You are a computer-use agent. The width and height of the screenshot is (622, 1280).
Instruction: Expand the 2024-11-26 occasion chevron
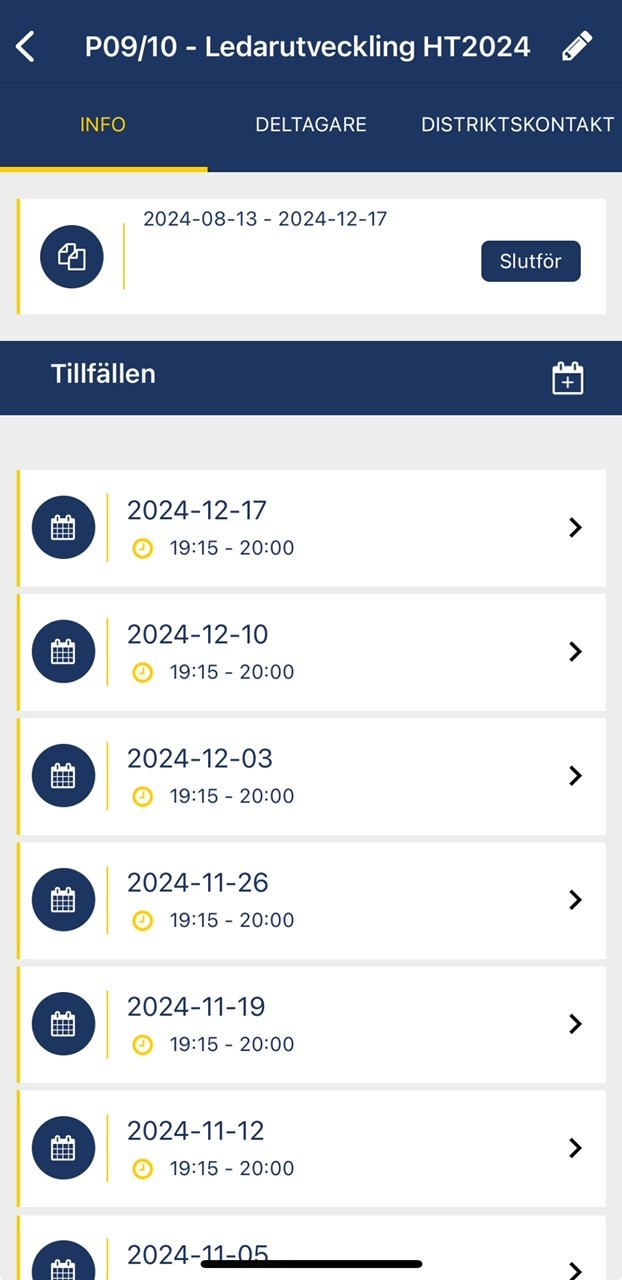575,900
